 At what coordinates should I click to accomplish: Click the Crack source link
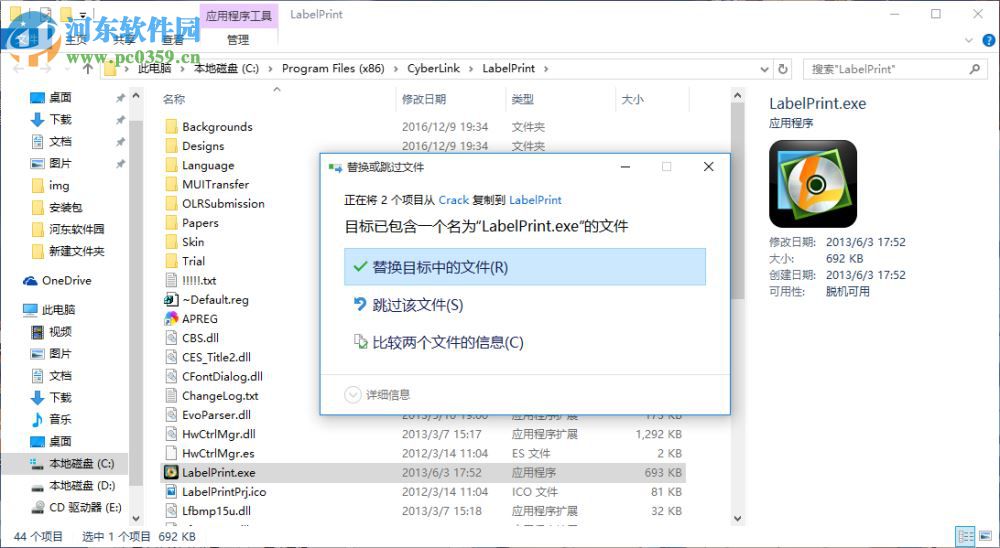pyautogui.click(x=453, y=200)
